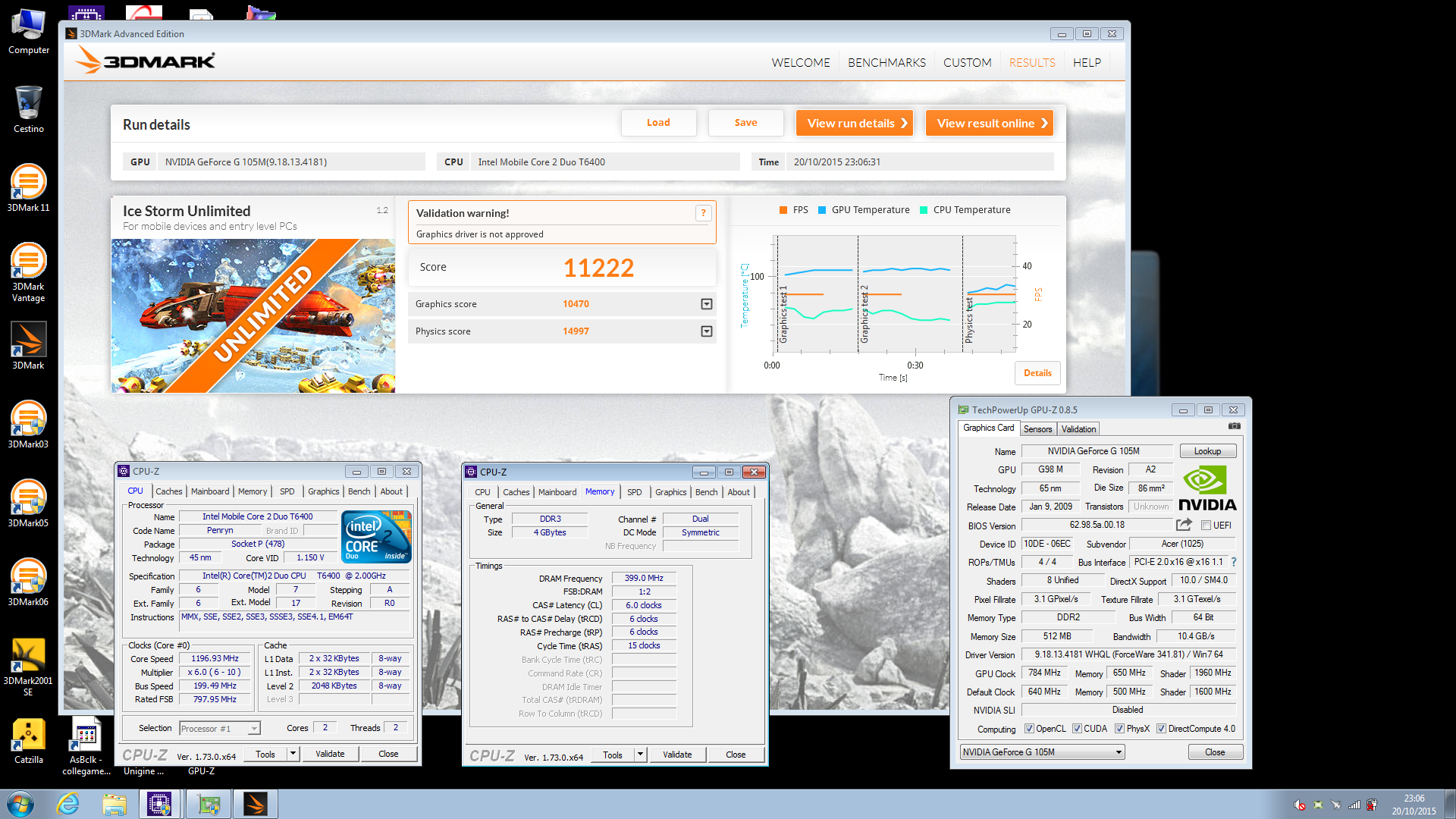Expand the Physics score details

(x=707, y=331)
